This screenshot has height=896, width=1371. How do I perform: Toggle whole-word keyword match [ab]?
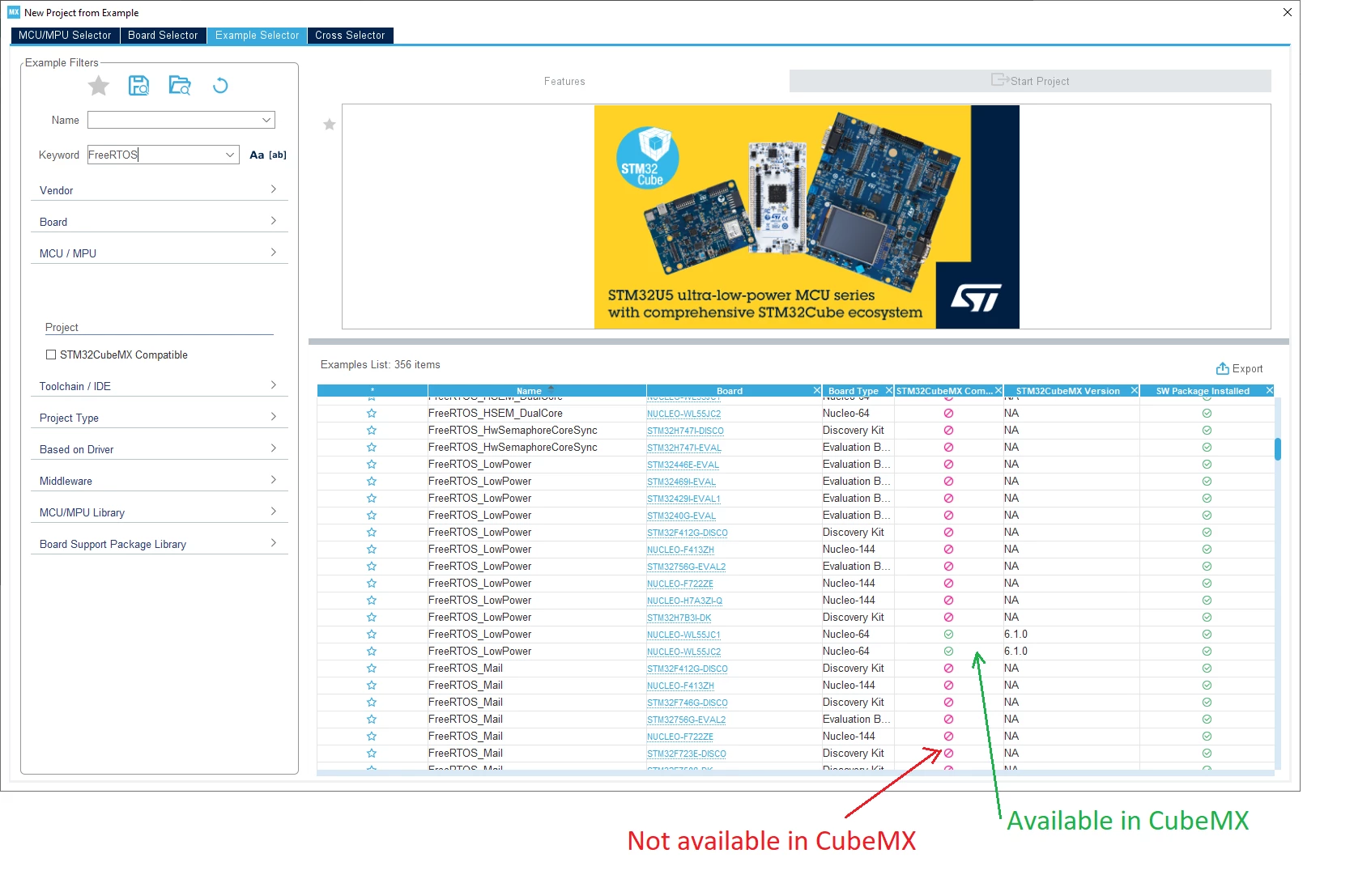pos(278,155)
